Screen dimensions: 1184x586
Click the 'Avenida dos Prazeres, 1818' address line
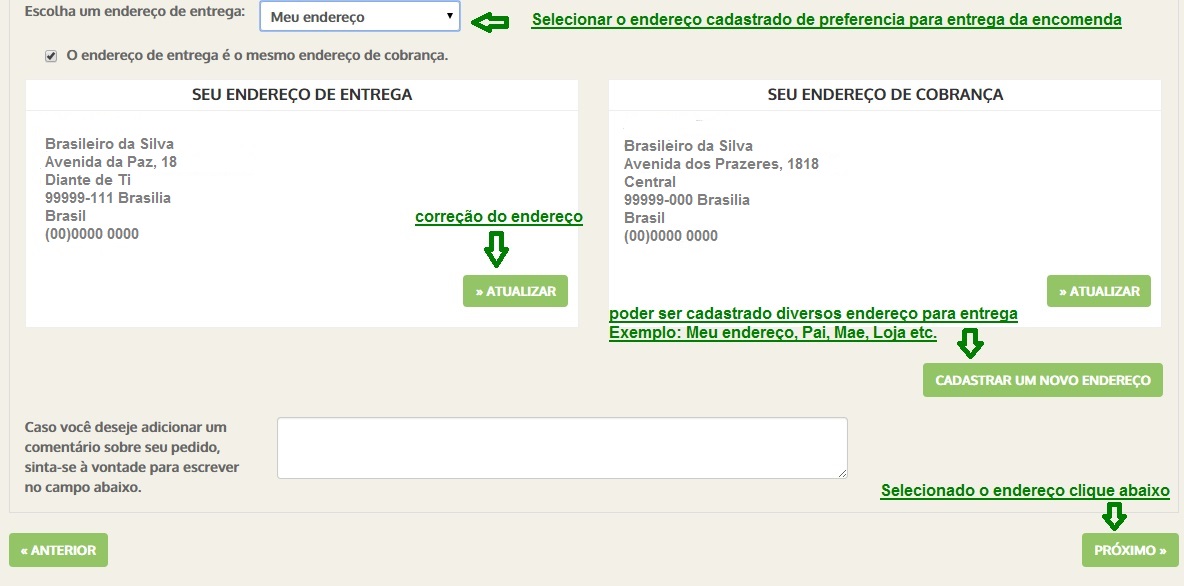[x=721, y=164]
